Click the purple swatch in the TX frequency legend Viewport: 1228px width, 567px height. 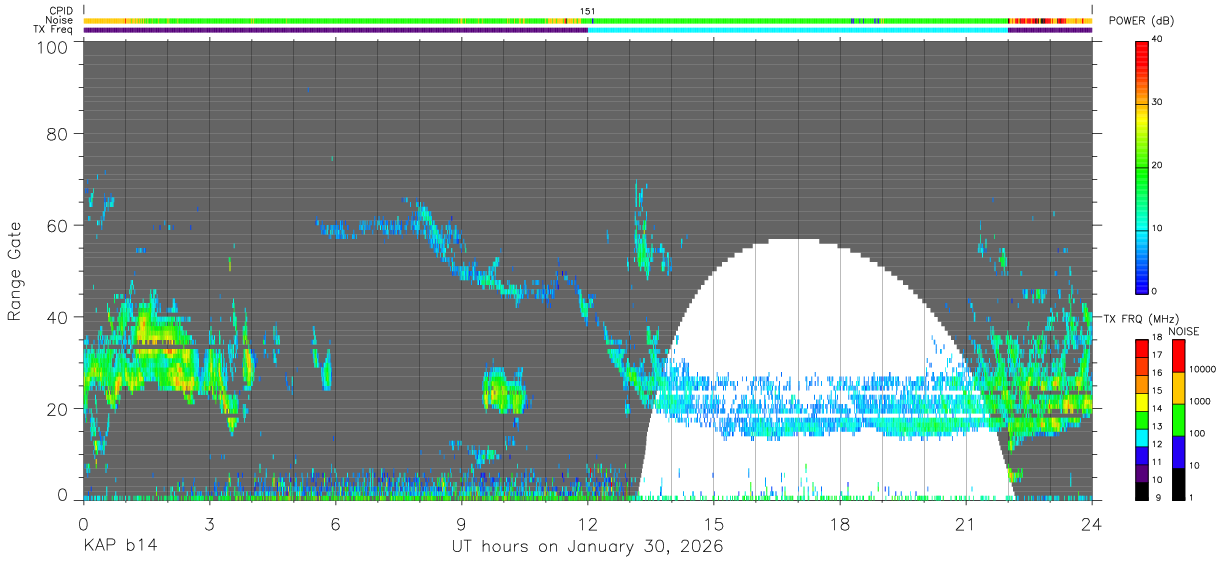coord(1142,472)
